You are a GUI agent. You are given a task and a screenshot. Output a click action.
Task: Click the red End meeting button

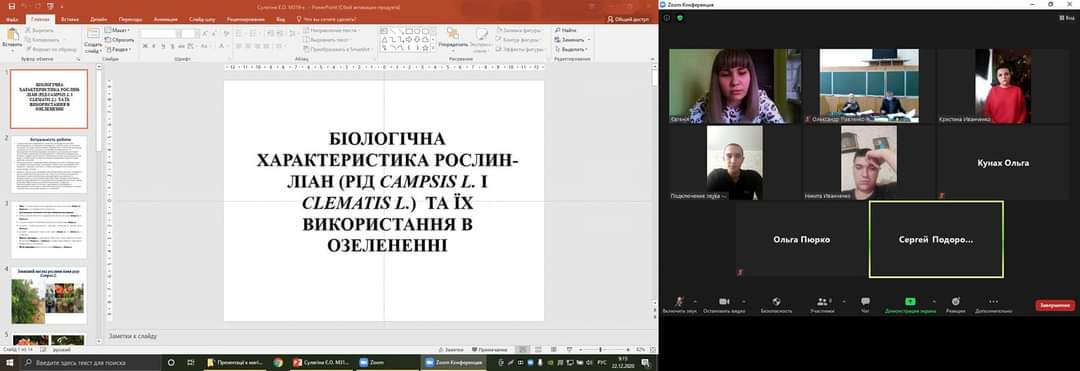(x=1055, y=305)
